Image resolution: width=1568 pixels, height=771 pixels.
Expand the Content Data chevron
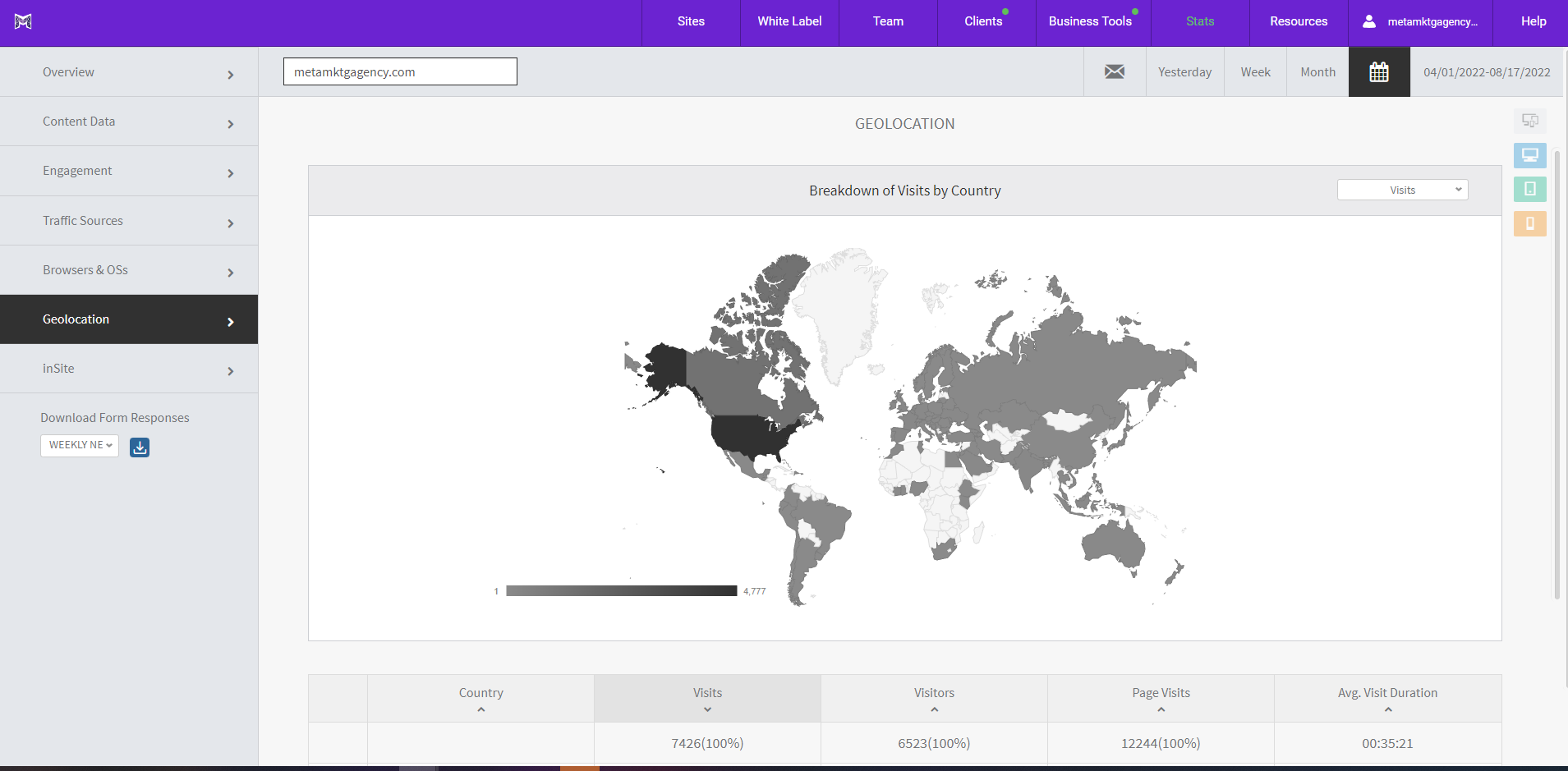click(x=231, y=124)
